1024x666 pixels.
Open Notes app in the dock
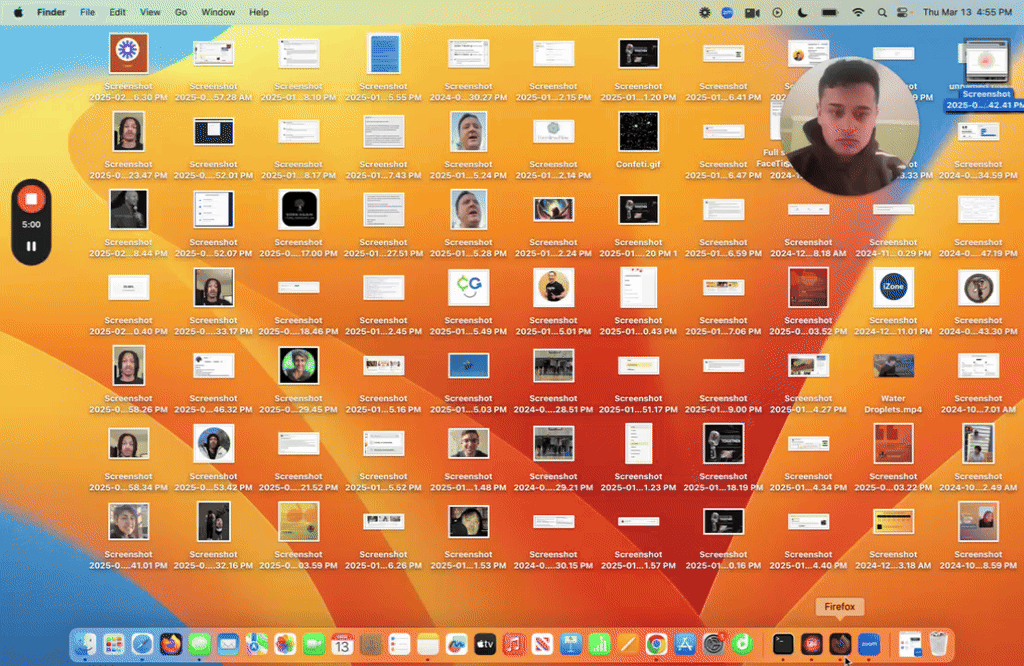(x=428, y=644)
